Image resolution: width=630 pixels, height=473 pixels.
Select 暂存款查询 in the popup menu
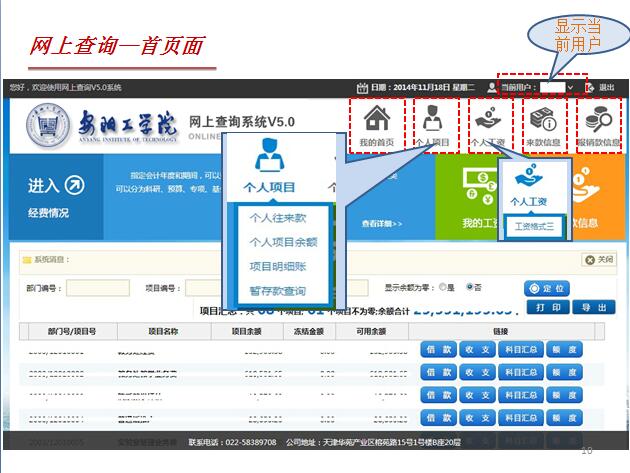[277, 291]
